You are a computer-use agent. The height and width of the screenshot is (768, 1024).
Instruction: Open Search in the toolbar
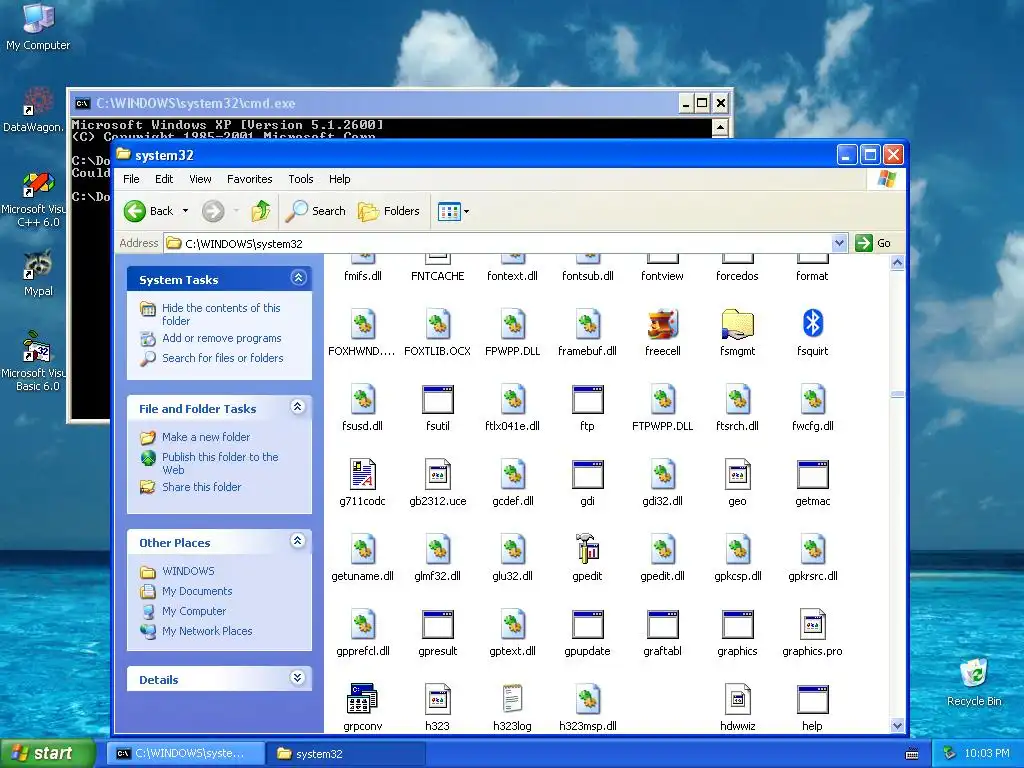click(x=316, y=211)
